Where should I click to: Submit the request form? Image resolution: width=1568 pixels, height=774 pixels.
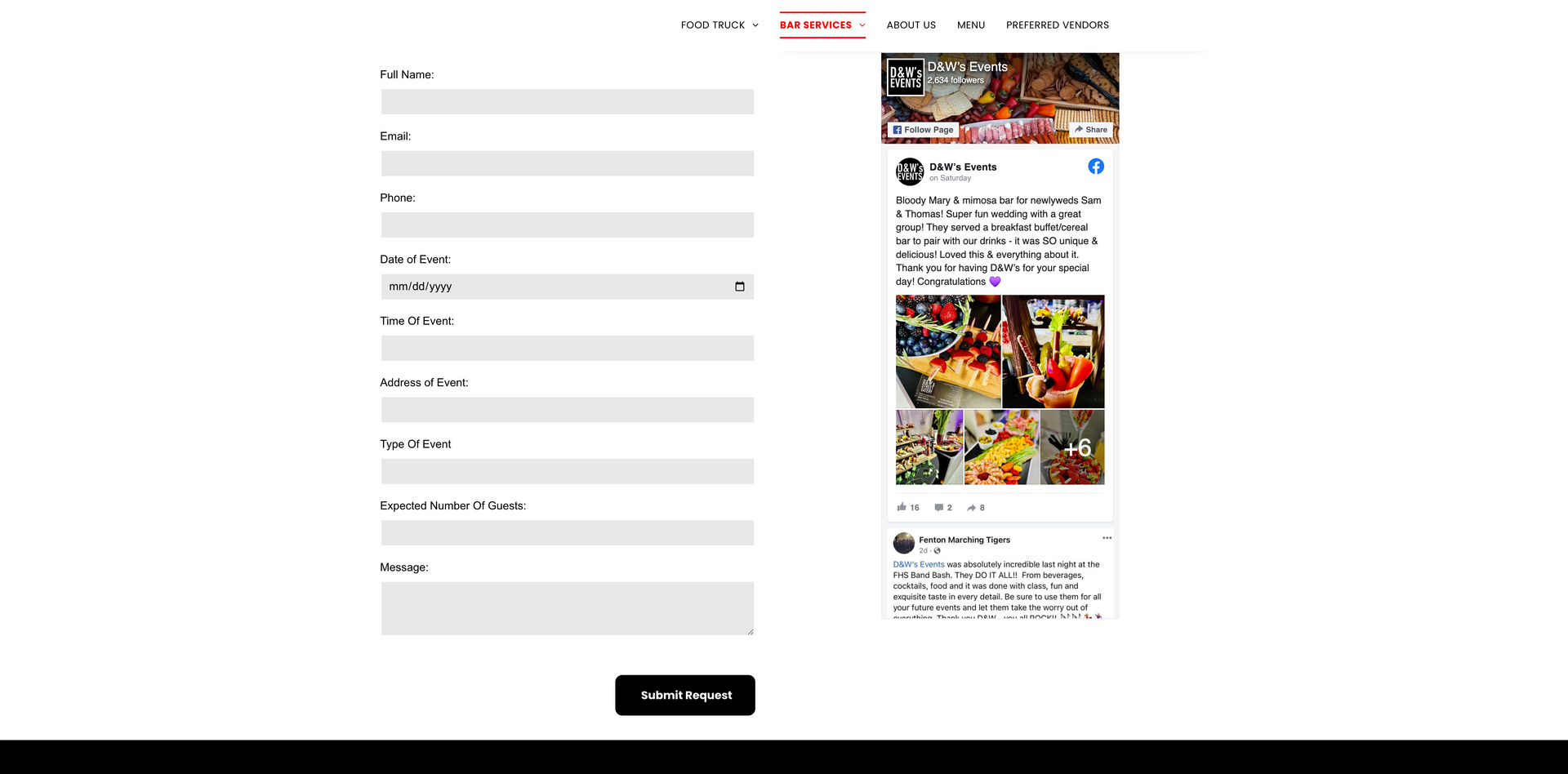coord(685,696)
